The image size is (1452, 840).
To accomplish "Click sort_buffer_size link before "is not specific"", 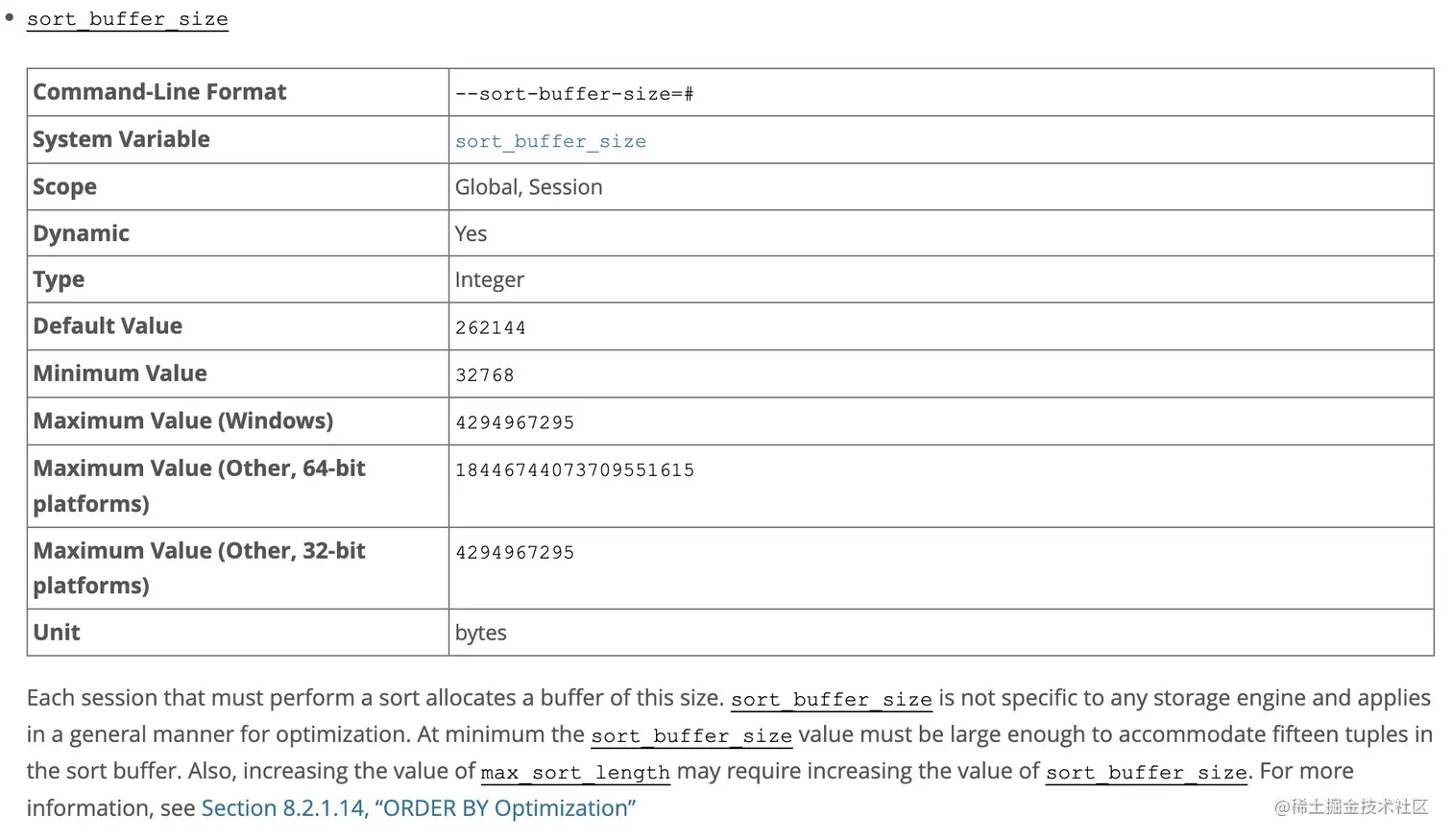I will (831, 700).
